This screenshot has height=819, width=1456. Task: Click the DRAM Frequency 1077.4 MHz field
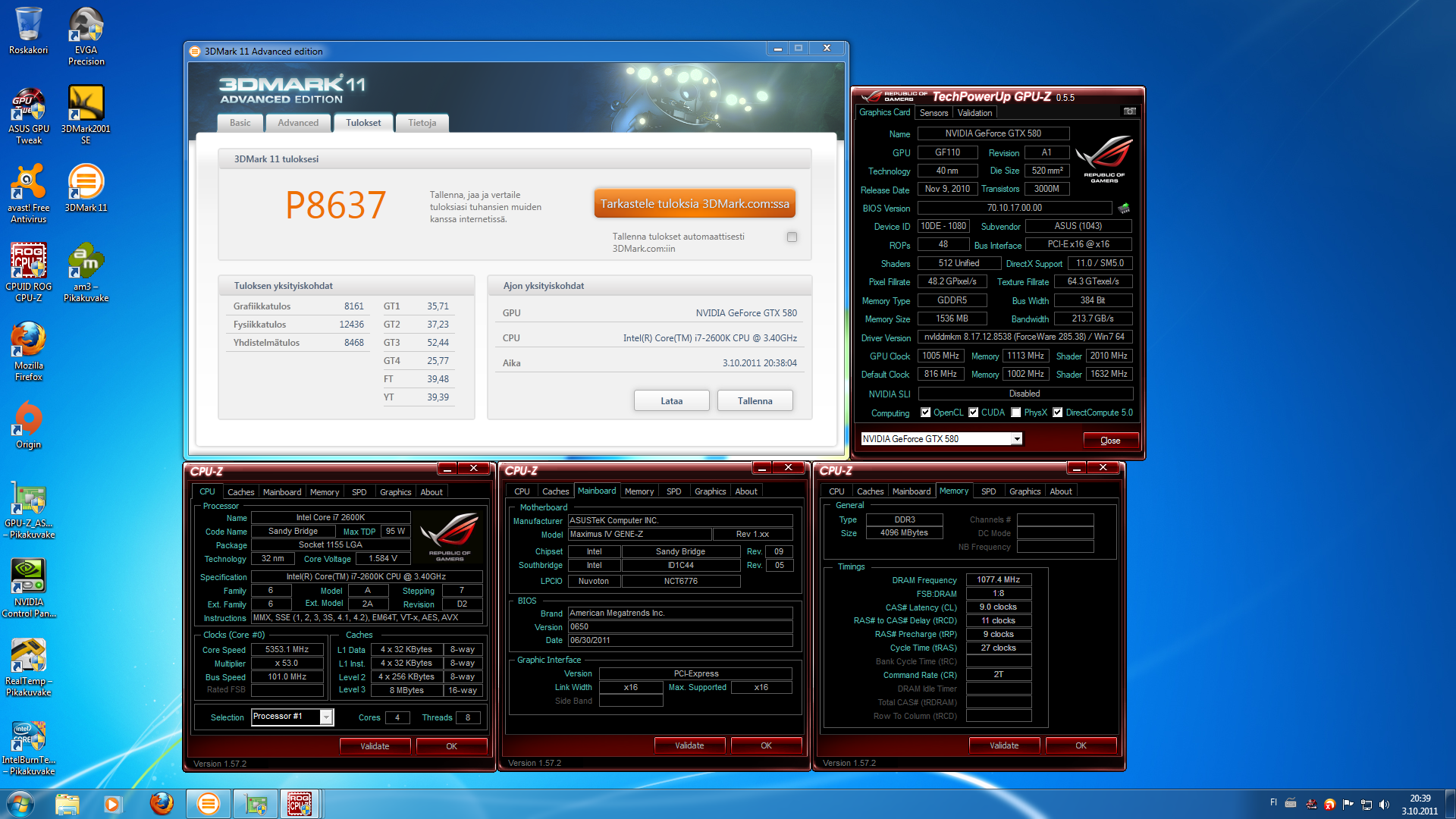(998, 579)
